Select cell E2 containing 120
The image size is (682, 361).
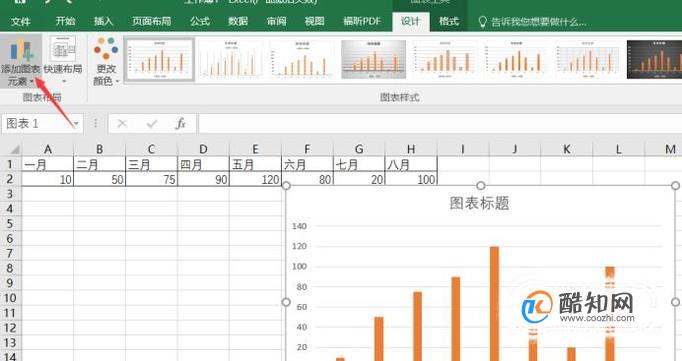[x=255, y=179]
